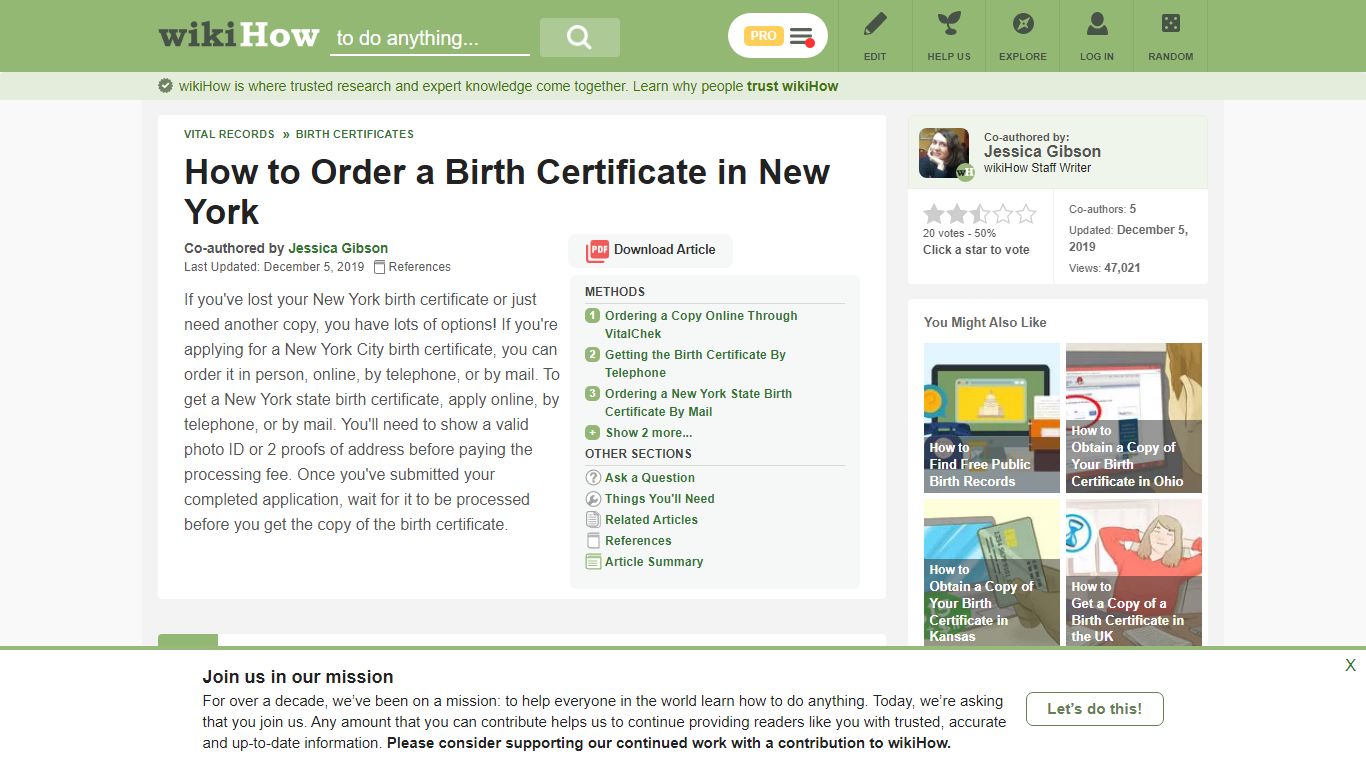Image resolution: width=1366 pixels, height=768 pixels.
Task: Rate article with the third star
Action: (980, 214)
